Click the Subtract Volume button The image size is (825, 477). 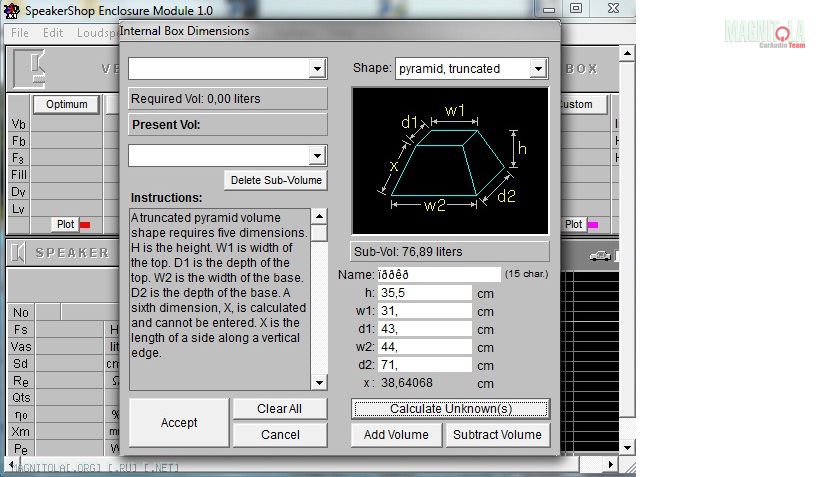pos(497,435)
